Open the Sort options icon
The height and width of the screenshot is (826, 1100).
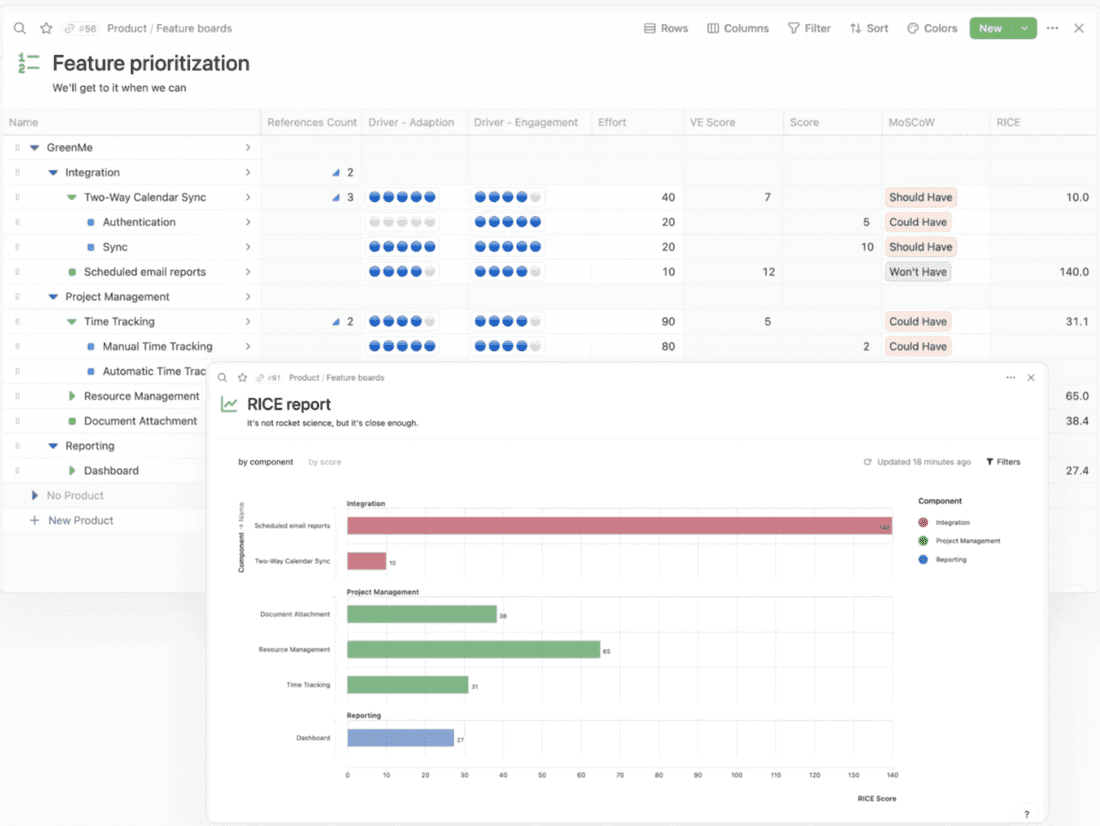855,28
